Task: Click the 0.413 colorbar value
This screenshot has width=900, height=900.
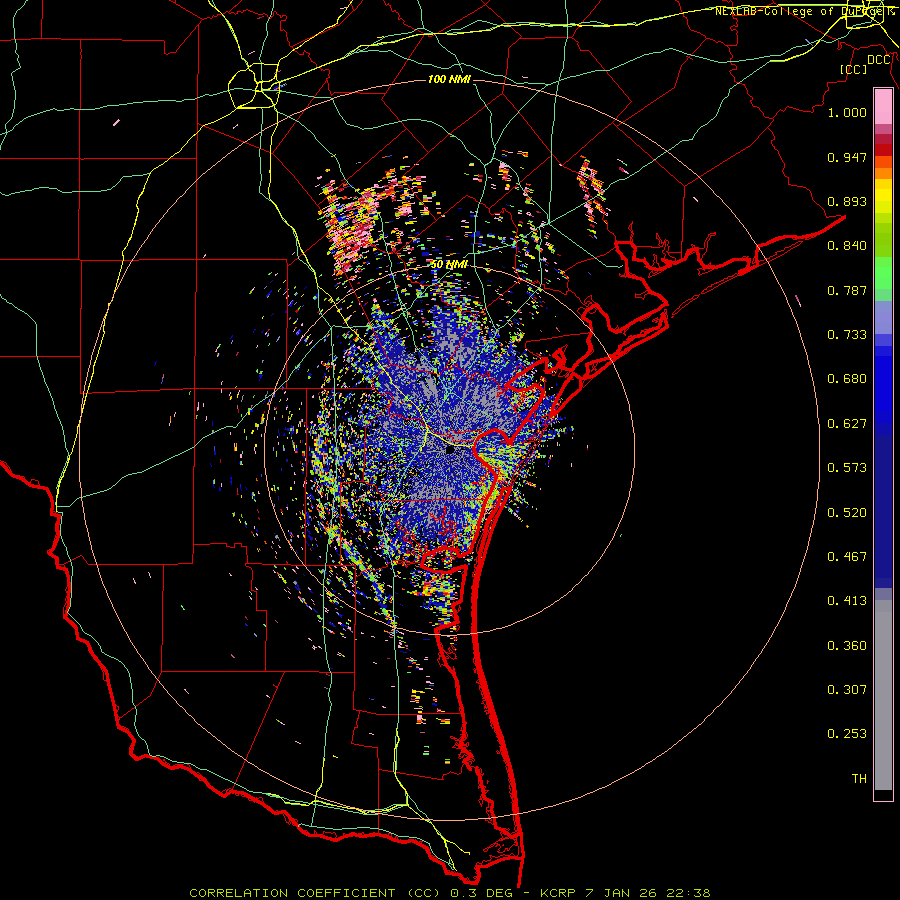Action: [847, 601]
